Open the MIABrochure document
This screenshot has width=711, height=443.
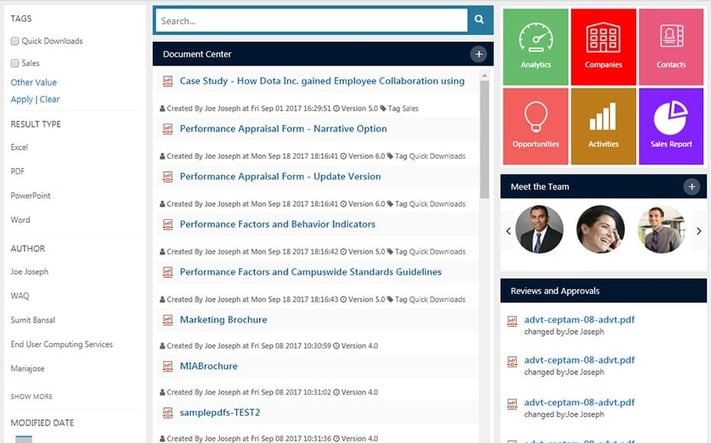click(x=209, y=366)
